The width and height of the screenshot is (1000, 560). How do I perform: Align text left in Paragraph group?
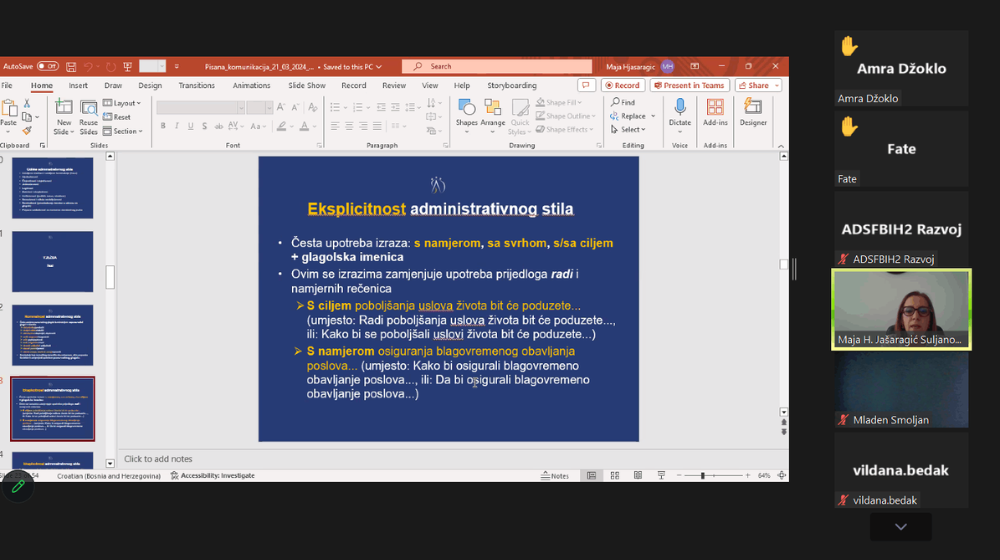pos(335,126)
